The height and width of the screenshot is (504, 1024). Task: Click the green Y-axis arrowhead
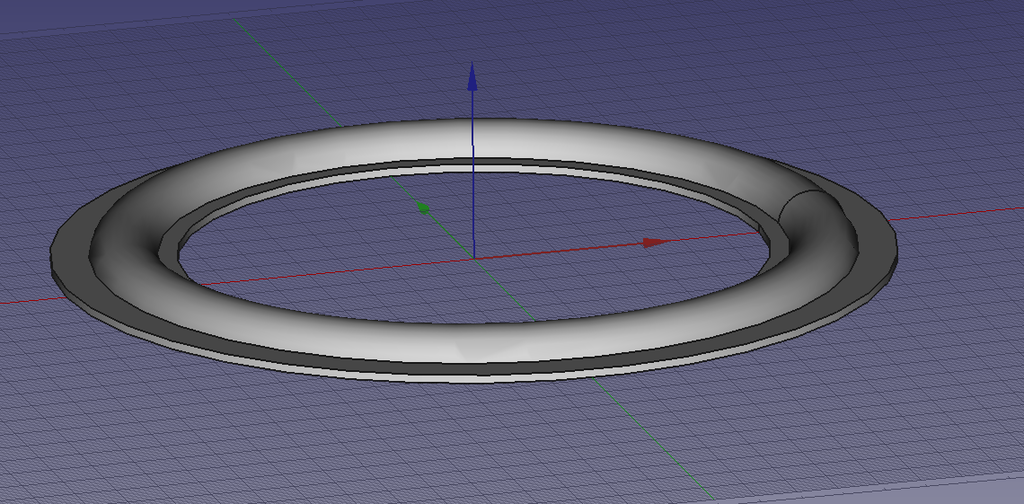point(423,208)
